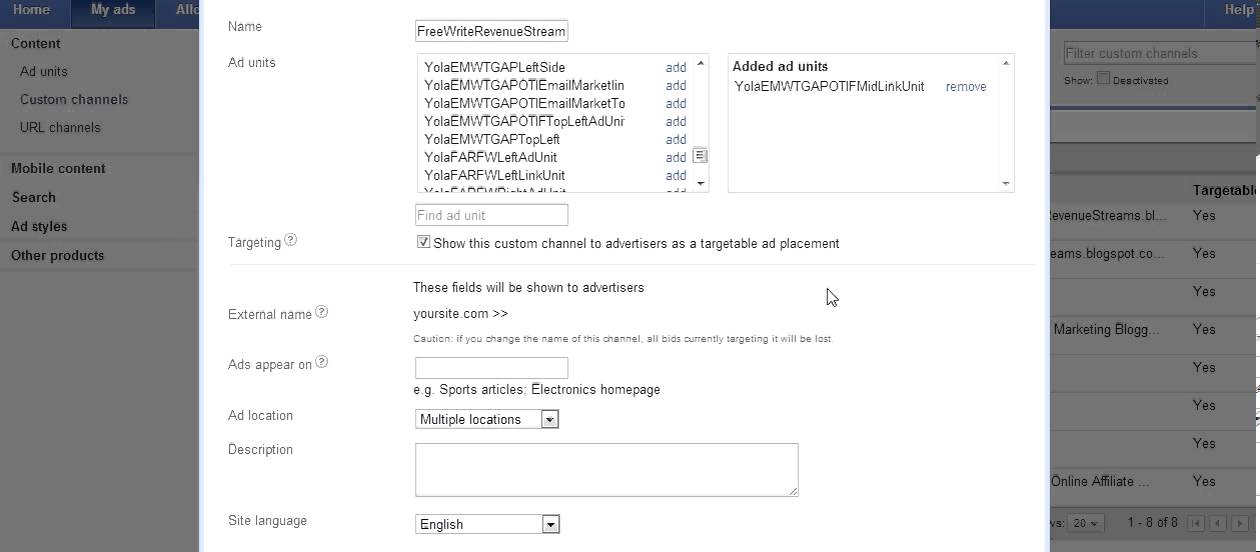Select URL channels in the sidebar
Viewport: 1260px width, 552px height.
(60, 127)
